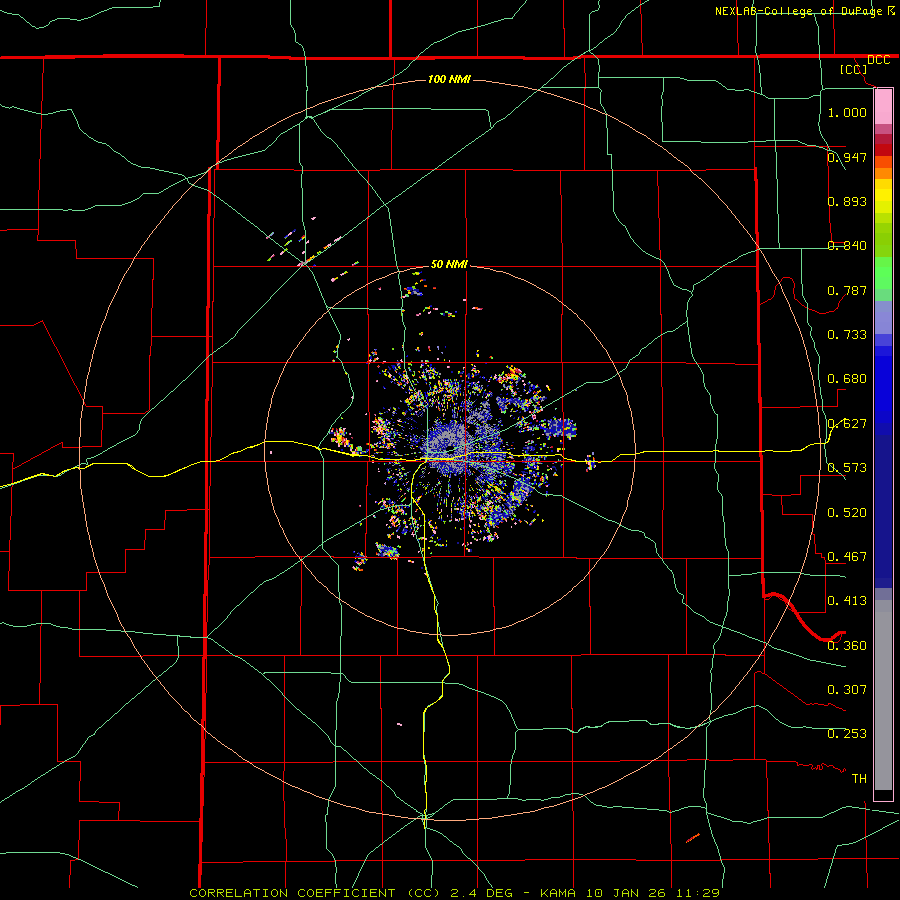Click the TH threshold label on legend
This screenshot has width=900, height=900.
click(859, 778)
